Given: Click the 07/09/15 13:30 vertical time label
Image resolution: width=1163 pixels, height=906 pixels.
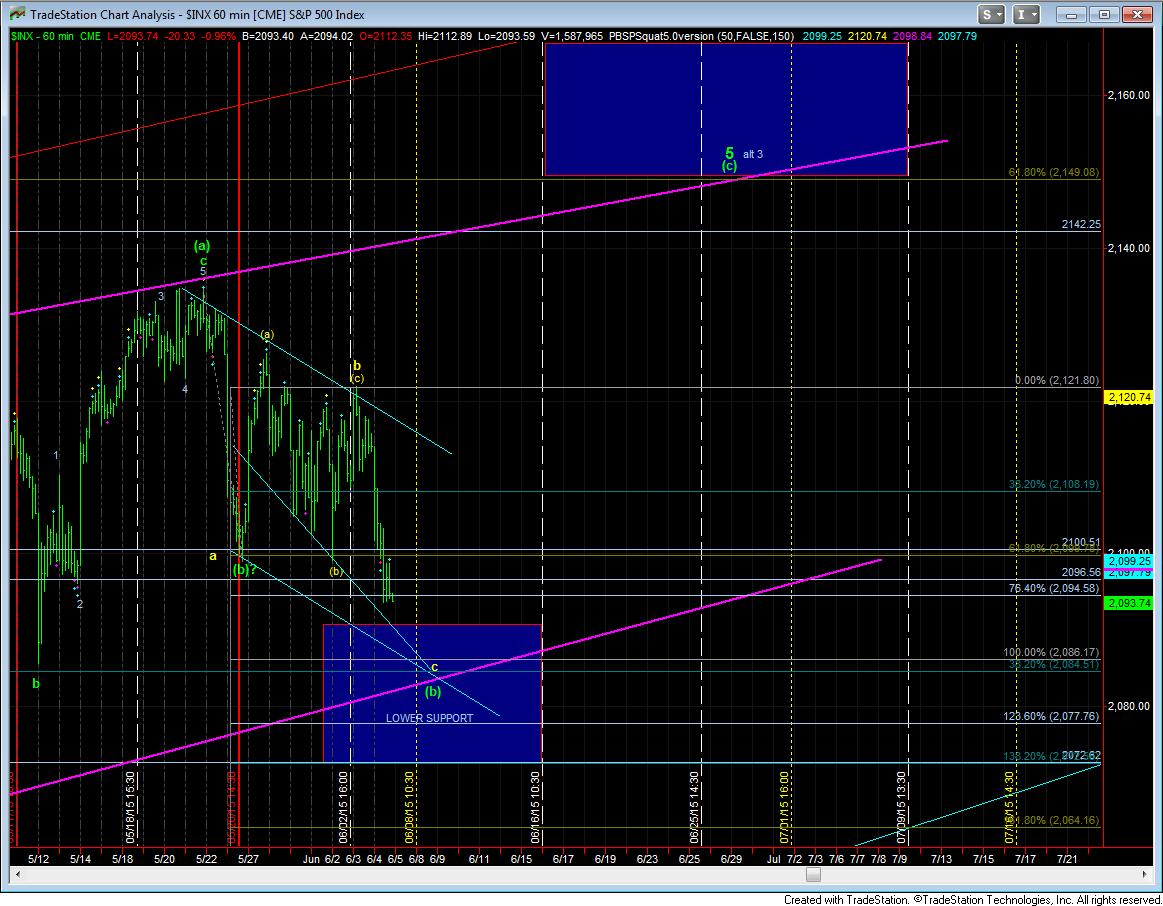Looking at the screenshot, I should click(x=902, y=807).
